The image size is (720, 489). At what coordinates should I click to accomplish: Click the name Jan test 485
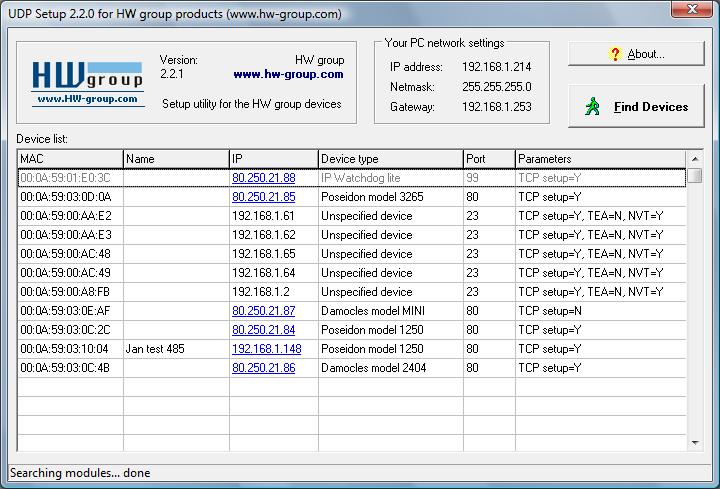155,349
